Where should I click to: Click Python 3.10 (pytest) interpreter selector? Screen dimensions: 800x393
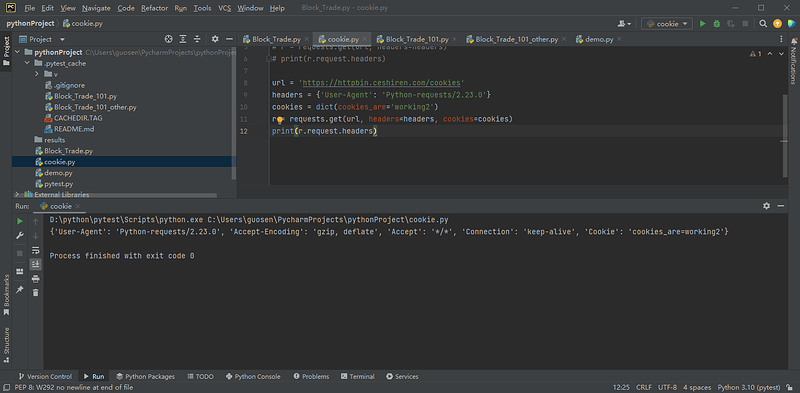749,387
